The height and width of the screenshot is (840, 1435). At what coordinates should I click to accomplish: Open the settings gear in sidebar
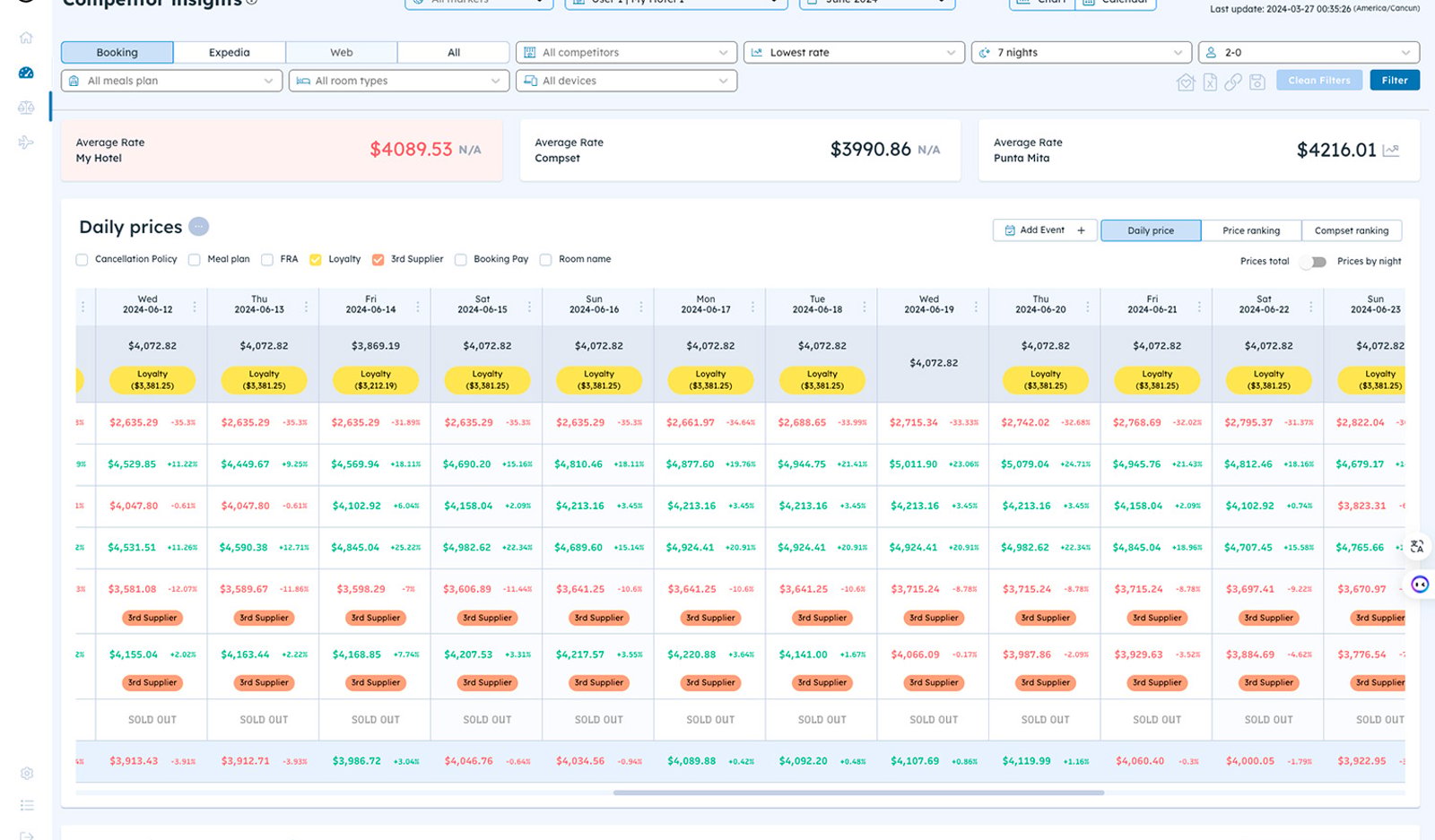pos(27,773)
